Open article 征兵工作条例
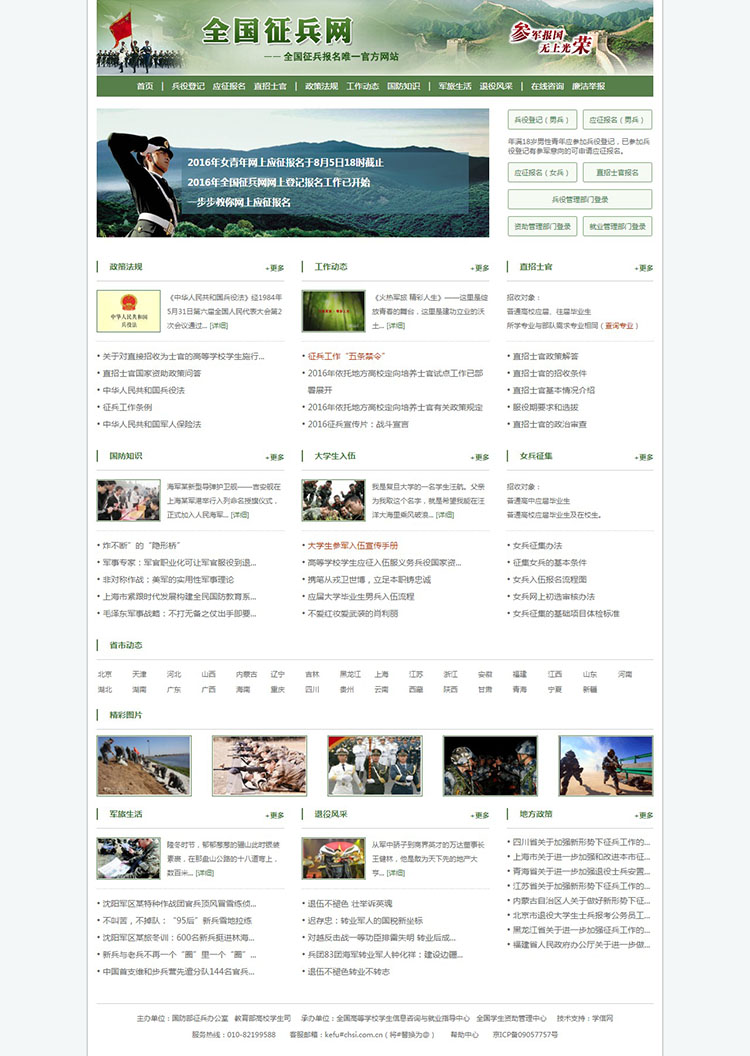 pyautogui.click(x=127, y=407)
